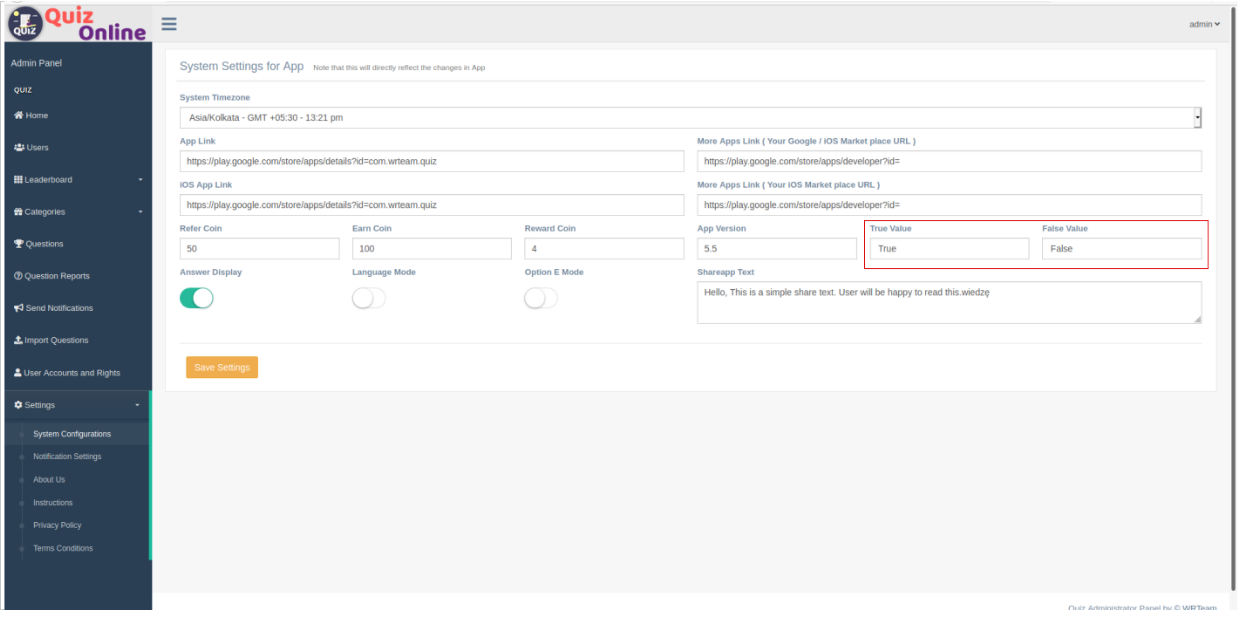Click the Import Questions upload icon
Image resolution: width=1242 pixels, height=625 pixels.
pos(18,340)
